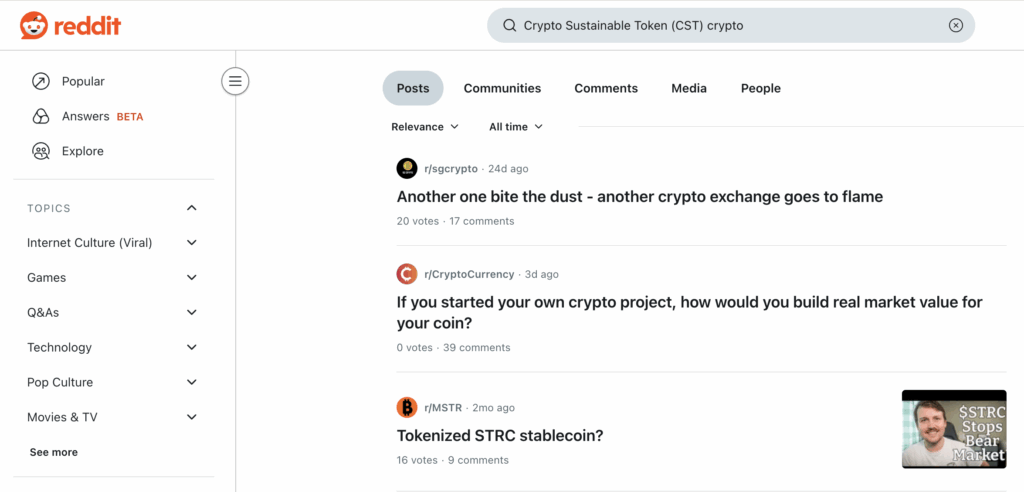
Task: Go to the Explore page
Action: (82, 151)
